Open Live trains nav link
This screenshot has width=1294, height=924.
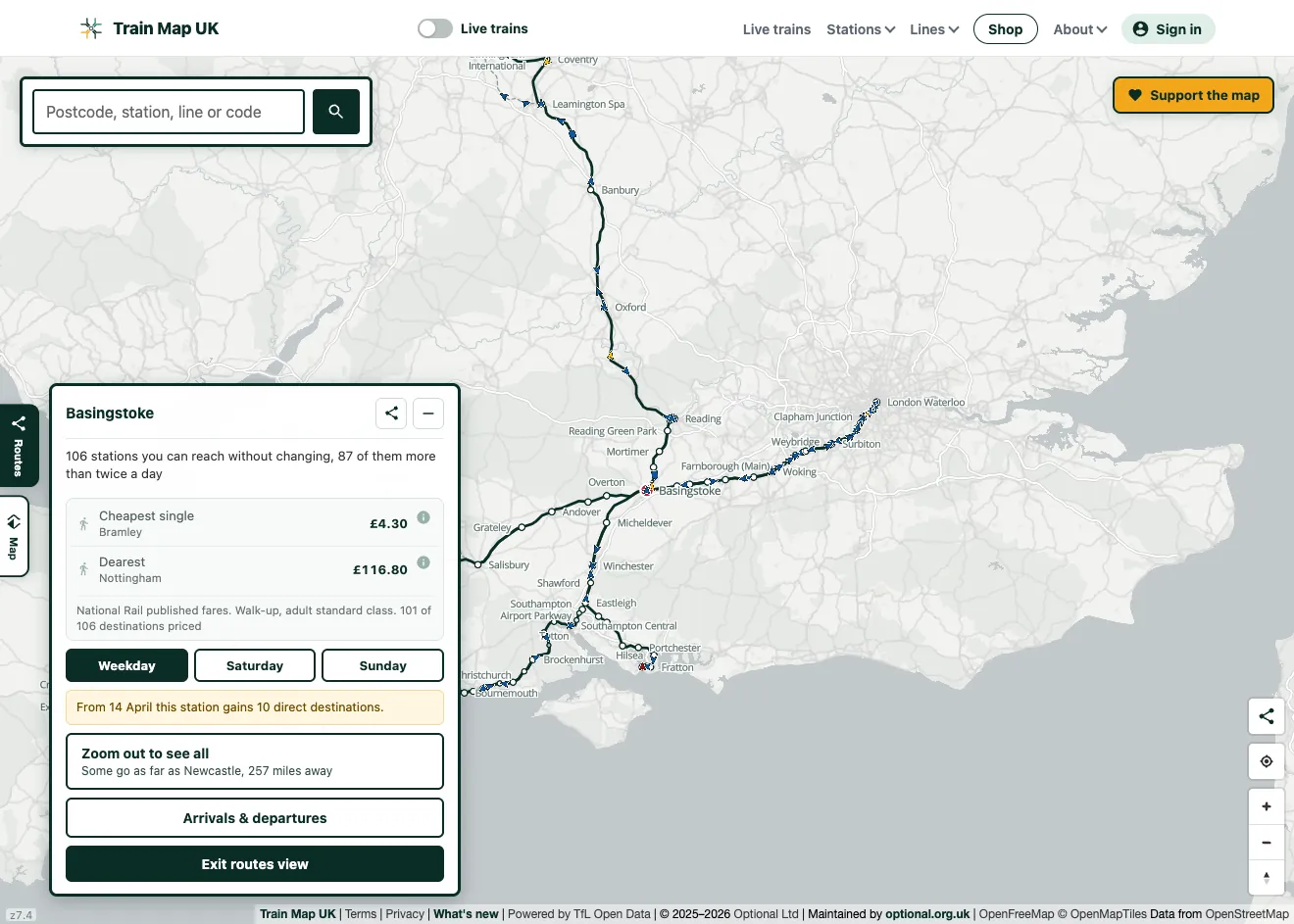(x=776, y=29)
